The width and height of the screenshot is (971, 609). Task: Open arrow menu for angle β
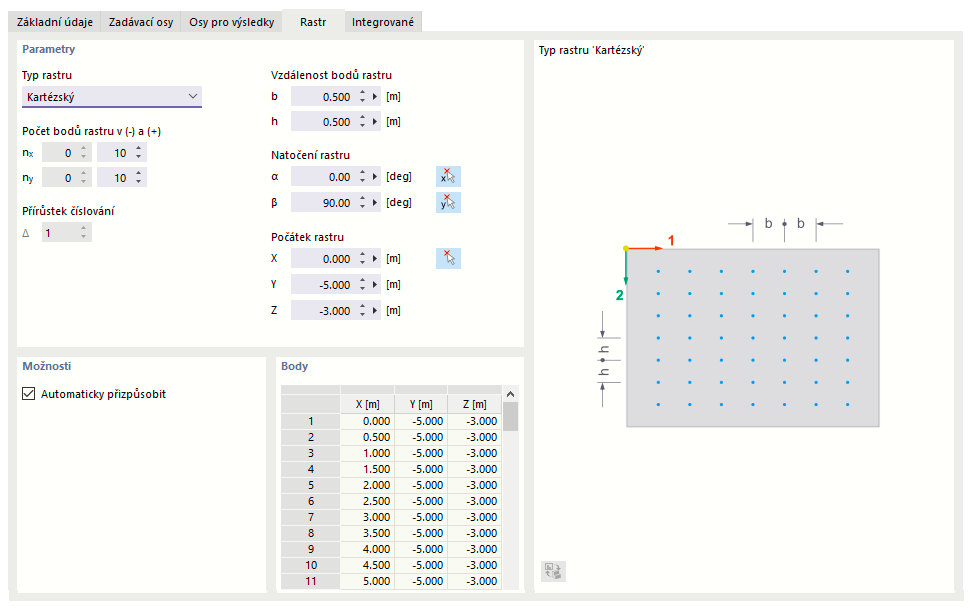pos(375,203)
